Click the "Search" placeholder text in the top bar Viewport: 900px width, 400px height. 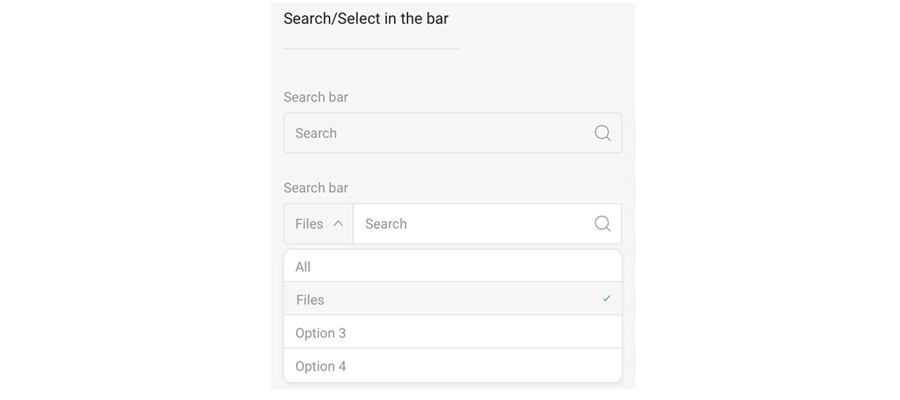(316, 133)
